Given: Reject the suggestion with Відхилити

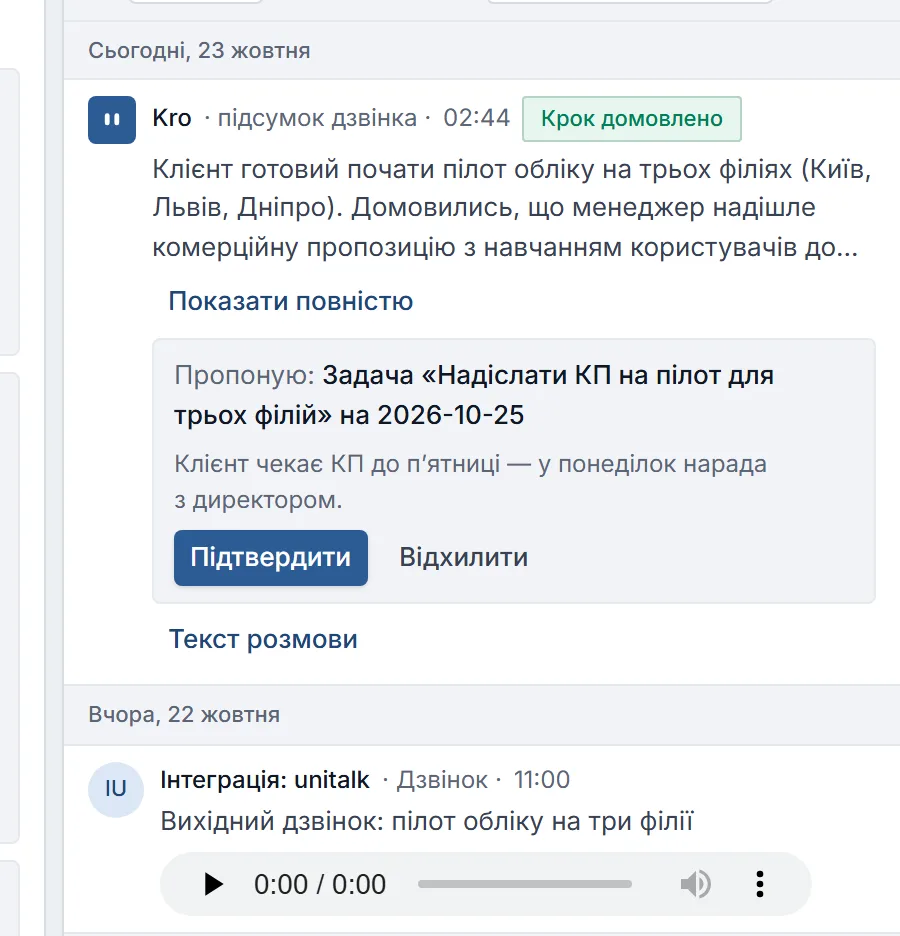Looking at the screenshot, I should click(x=464, y=558).
